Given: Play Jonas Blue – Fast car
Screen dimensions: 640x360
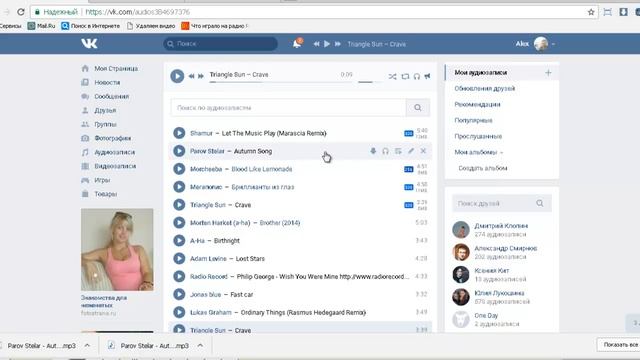Looking at the screenshot, I should (179, 295).
